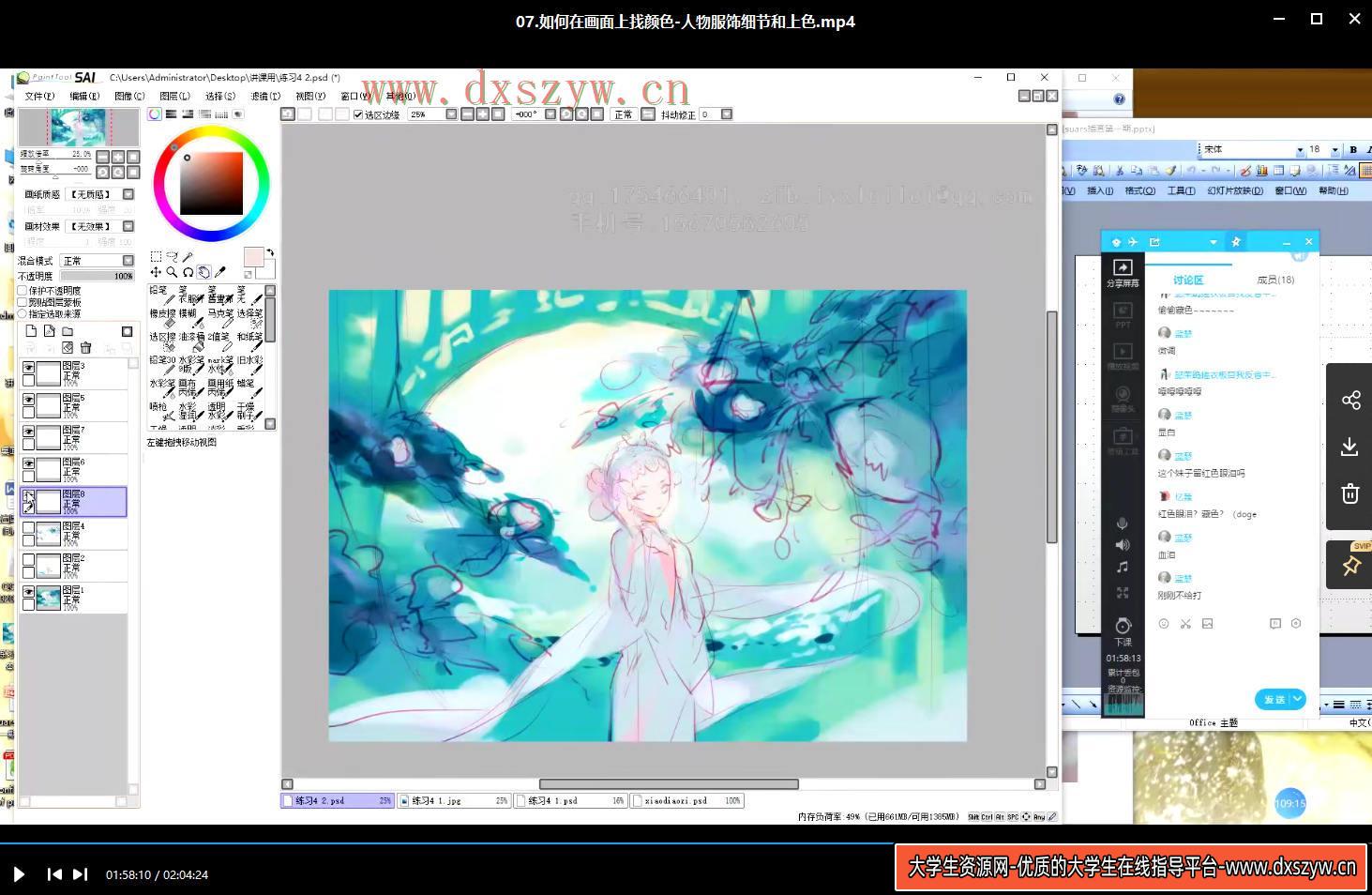
Task: Download the video using the download icon
Action: coord(1350,447)
